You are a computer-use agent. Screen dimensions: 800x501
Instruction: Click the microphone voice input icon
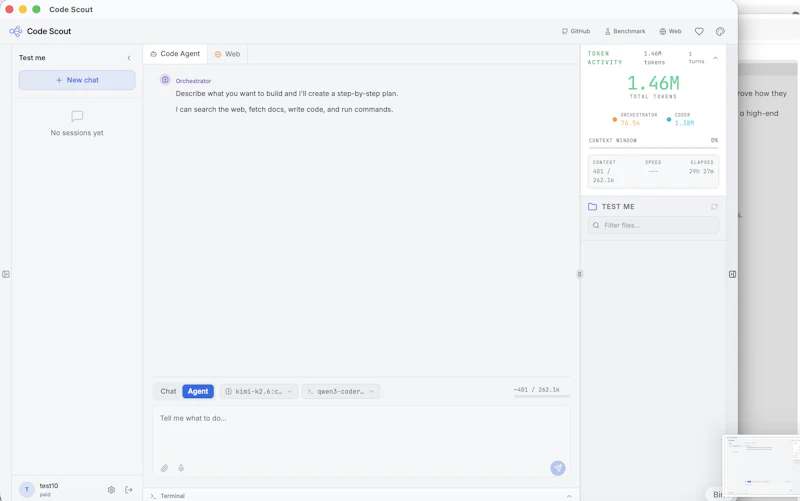(181, 468)
